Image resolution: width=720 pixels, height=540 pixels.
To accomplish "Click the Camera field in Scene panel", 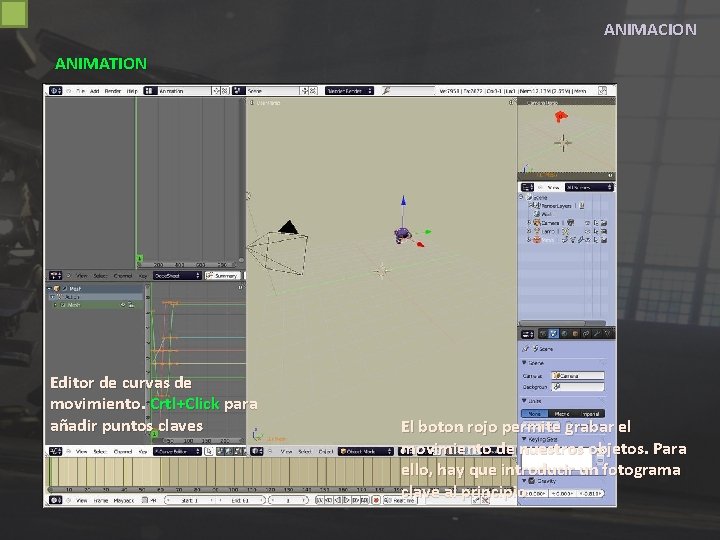I will pyautogui.click(x=578, y=376).
